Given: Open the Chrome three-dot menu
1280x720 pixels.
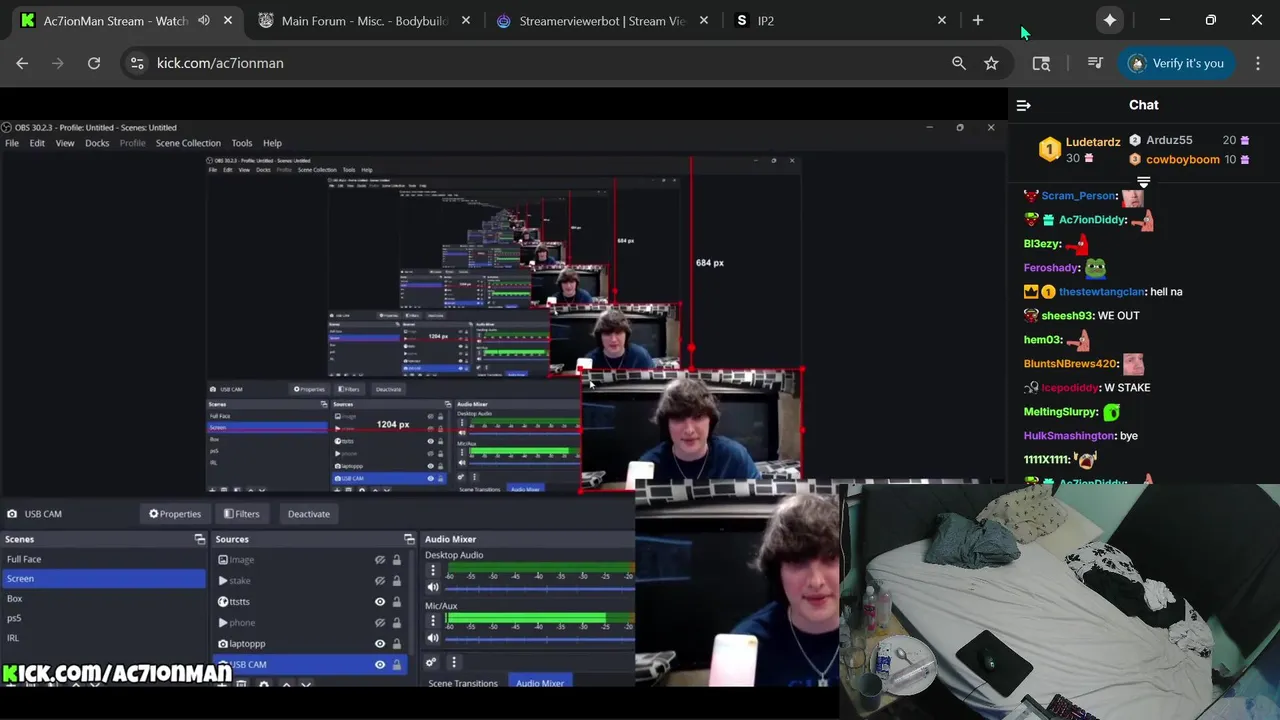Looking at the screenshot, I should pos(1258,63).
